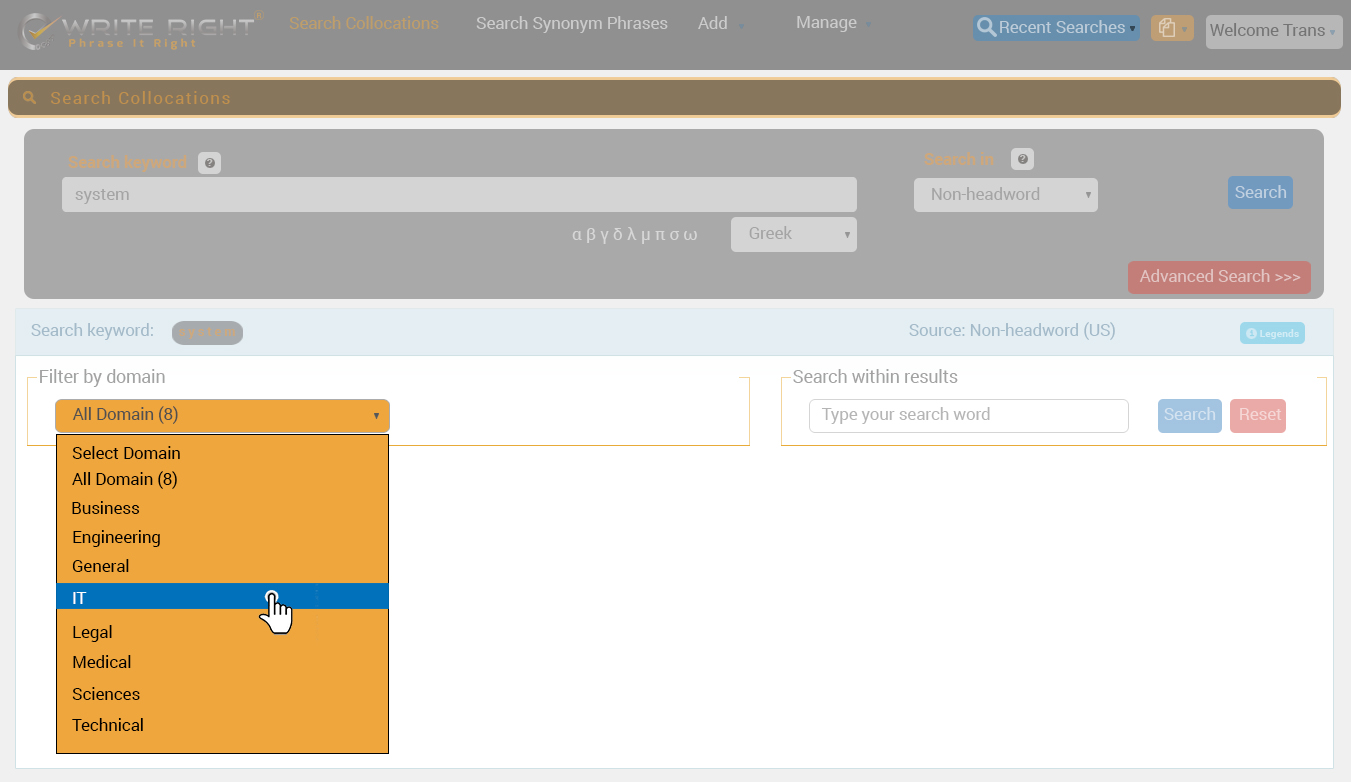Open the Welcome Trans user menu
1351x782 pixels.
click(1271, 31)
